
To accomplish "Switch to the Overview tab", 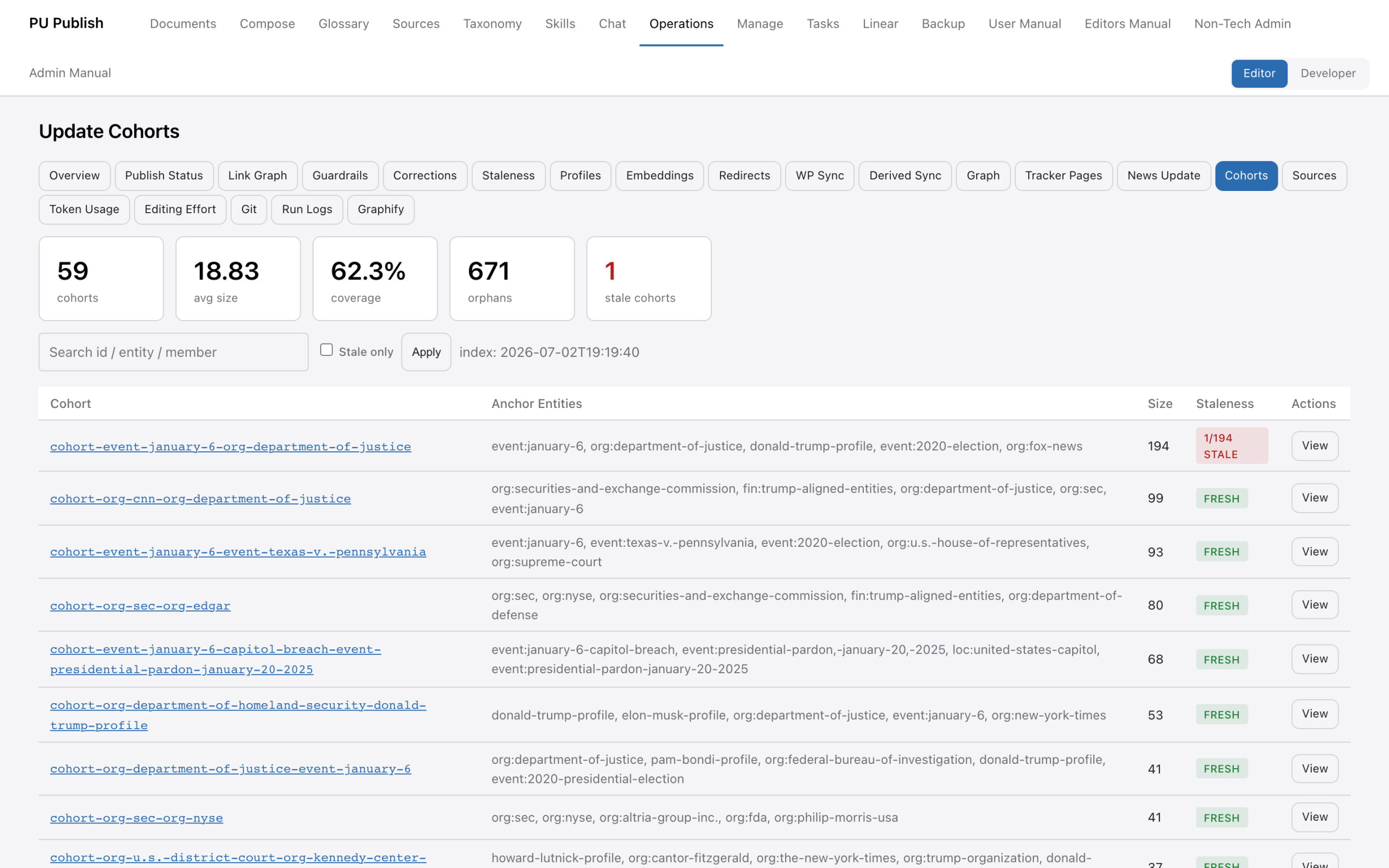I will tap(75, 176).
